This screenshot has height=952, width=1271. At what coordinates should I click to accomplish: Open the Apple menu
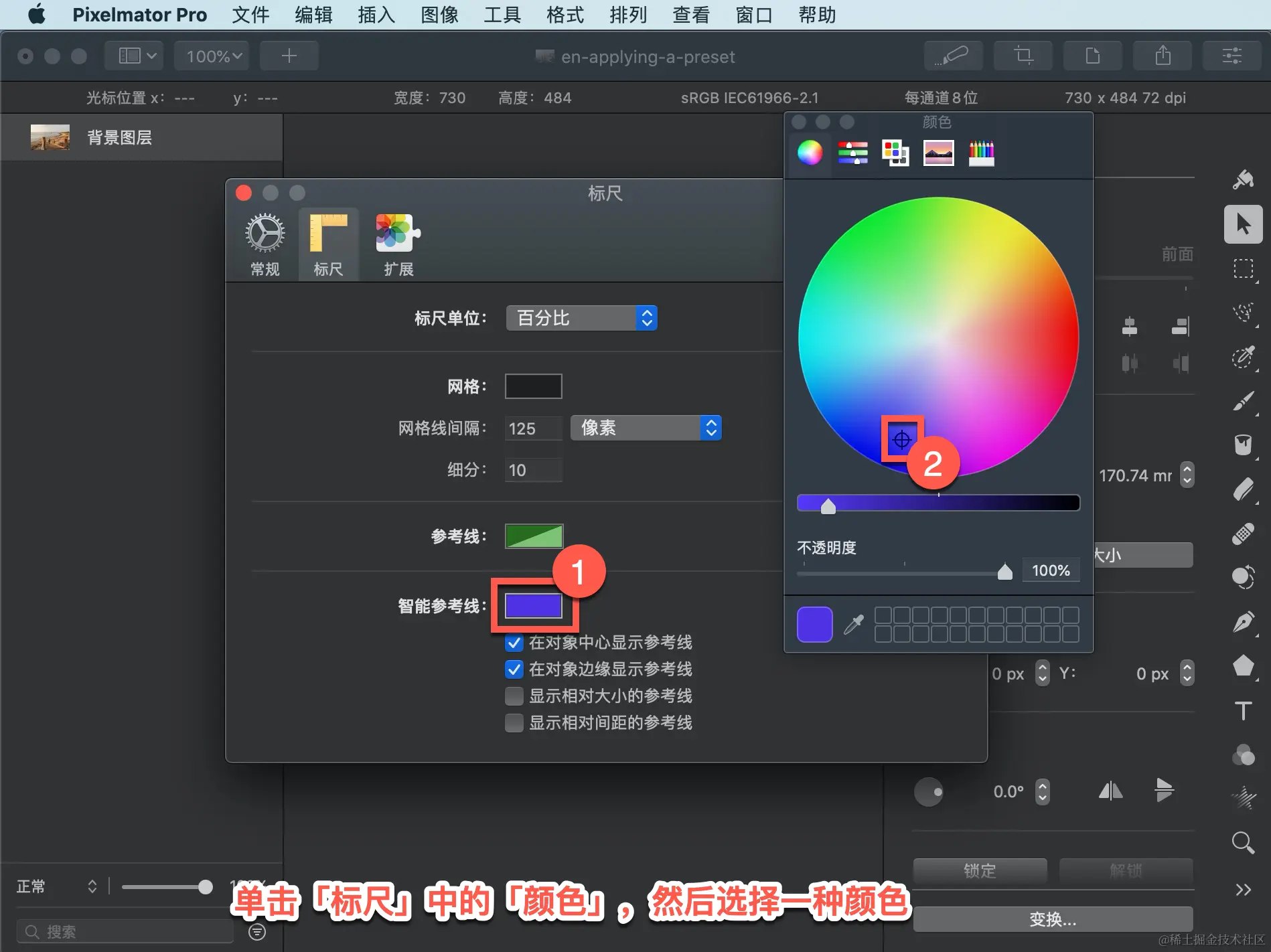coord(37,15)
